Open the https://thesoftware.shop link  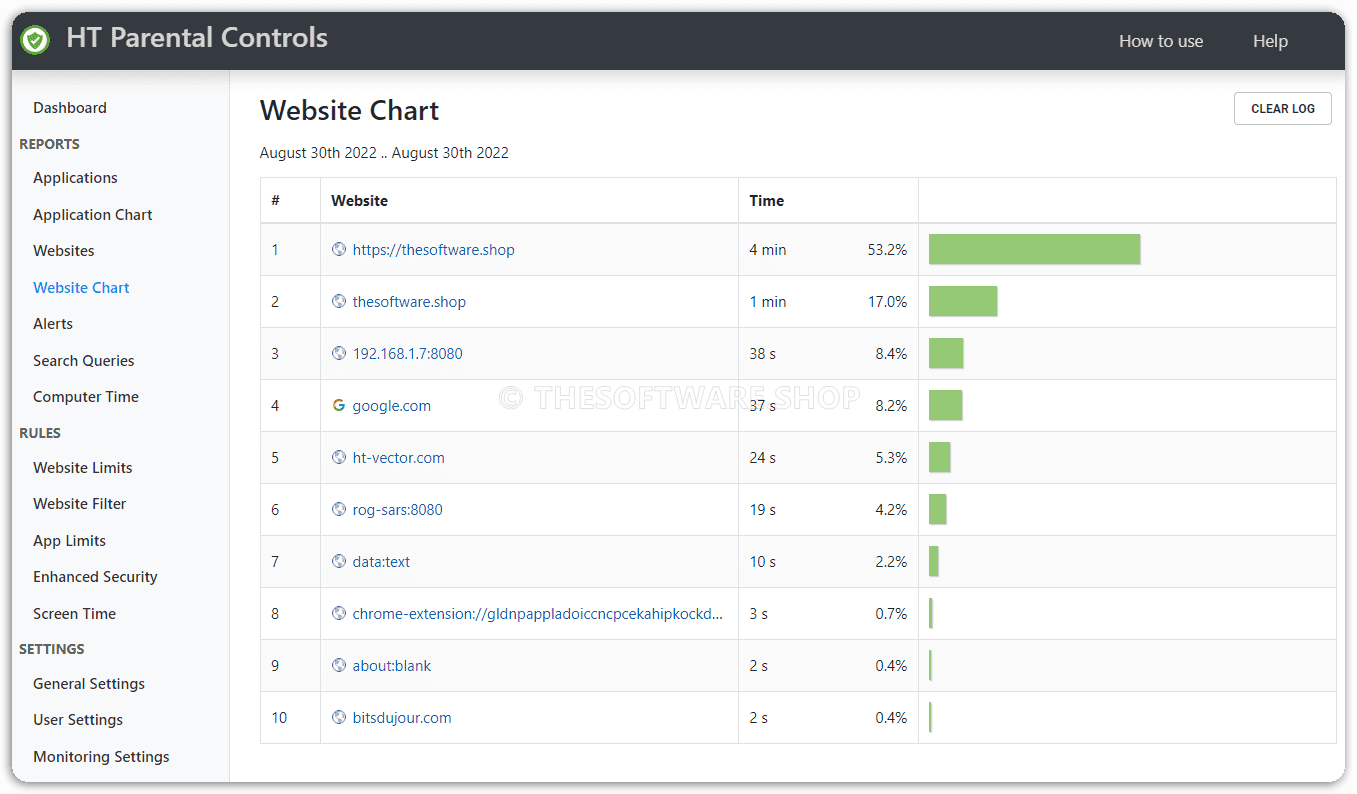(434, 250)
